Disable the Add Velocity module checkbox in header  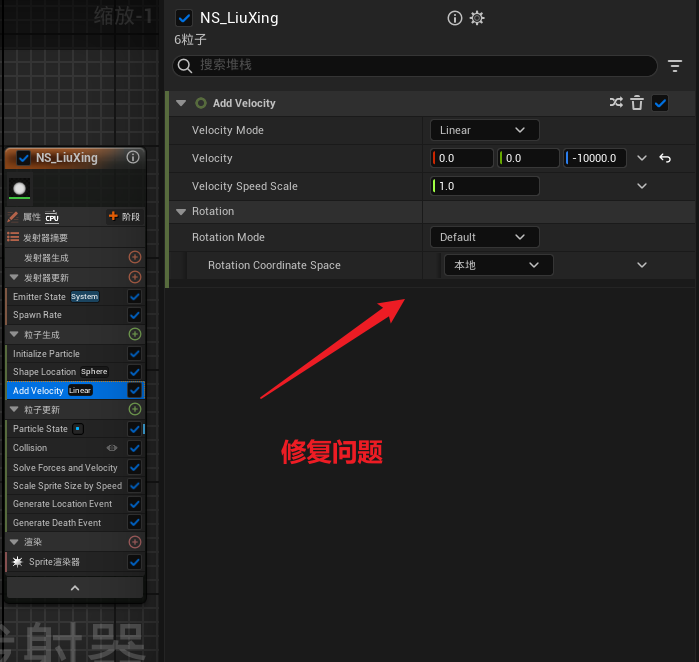tap(660, 103)
